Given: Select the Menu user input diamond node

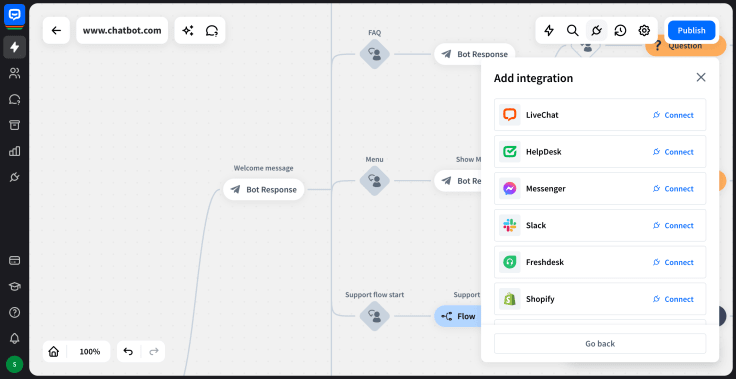Looking at the screenshot, I should 375,180.
